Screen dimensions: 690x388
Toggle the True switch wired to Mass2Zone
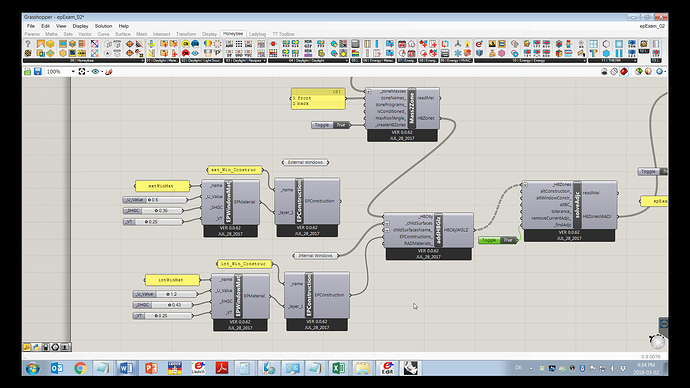tap(331, 125)
